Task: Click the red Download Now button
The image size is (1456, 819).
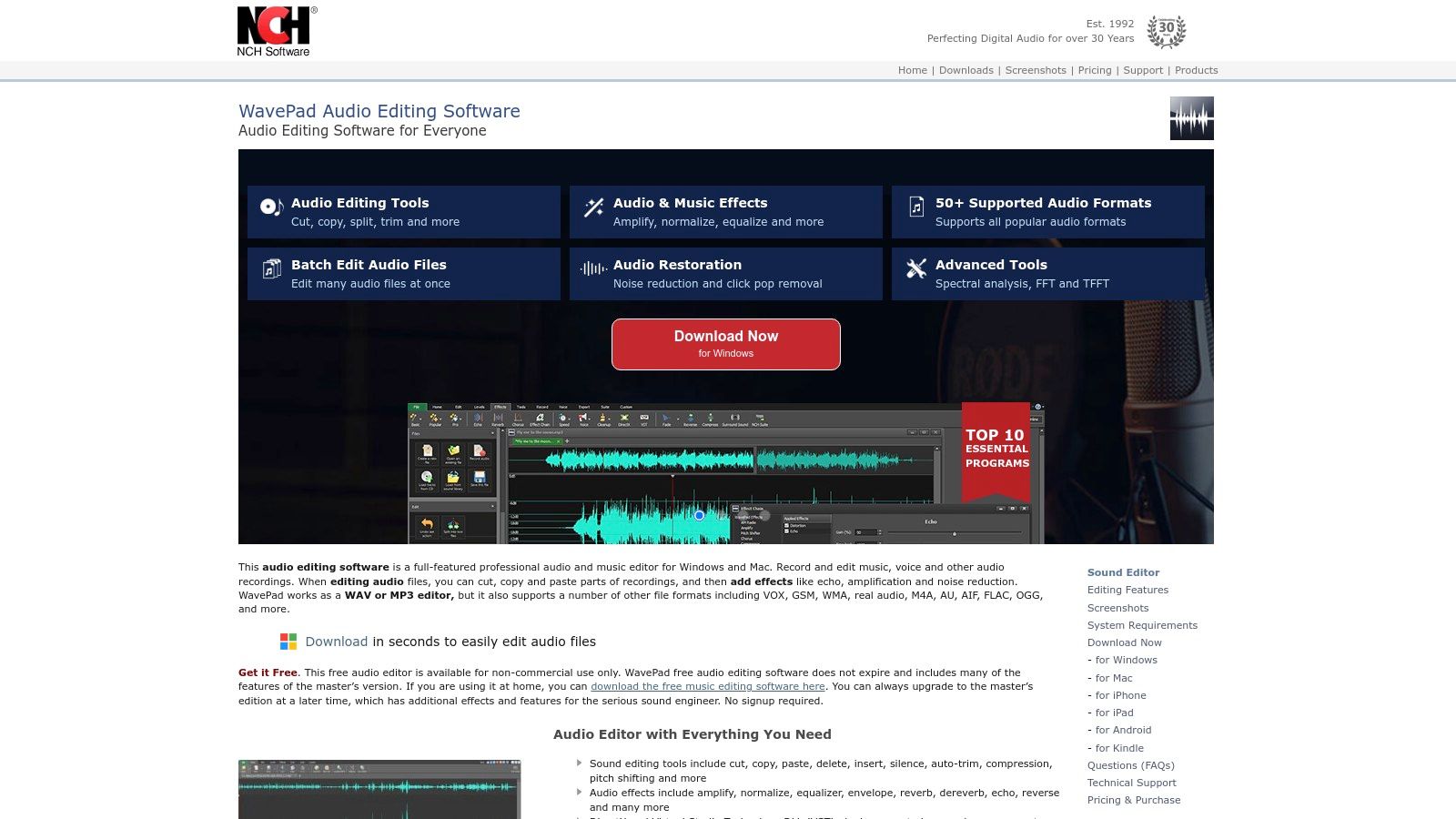Action: click(726, 344)
